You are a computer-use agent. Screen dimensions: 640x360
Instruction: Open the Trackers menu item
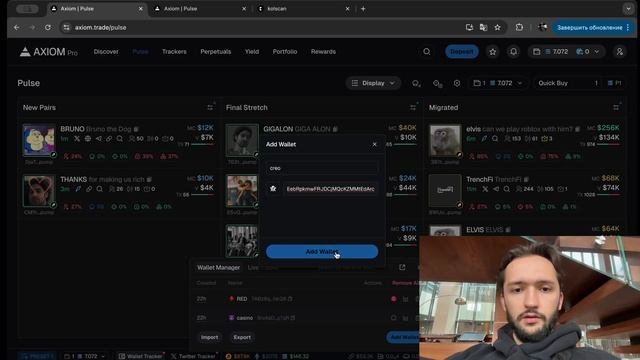pyautogui.click(x=174, y=52)
